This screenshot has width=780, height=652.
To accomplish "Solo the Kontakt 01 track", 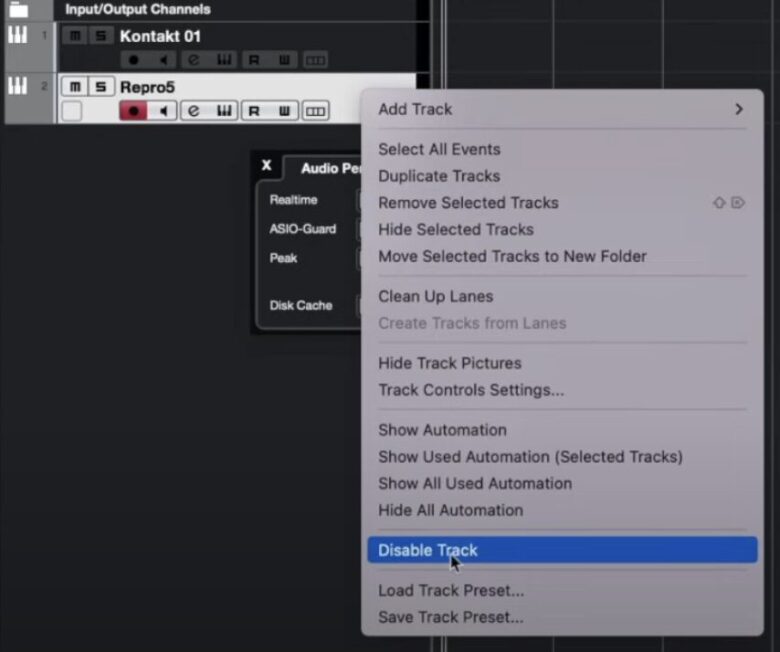I will (x=100, y=36).
